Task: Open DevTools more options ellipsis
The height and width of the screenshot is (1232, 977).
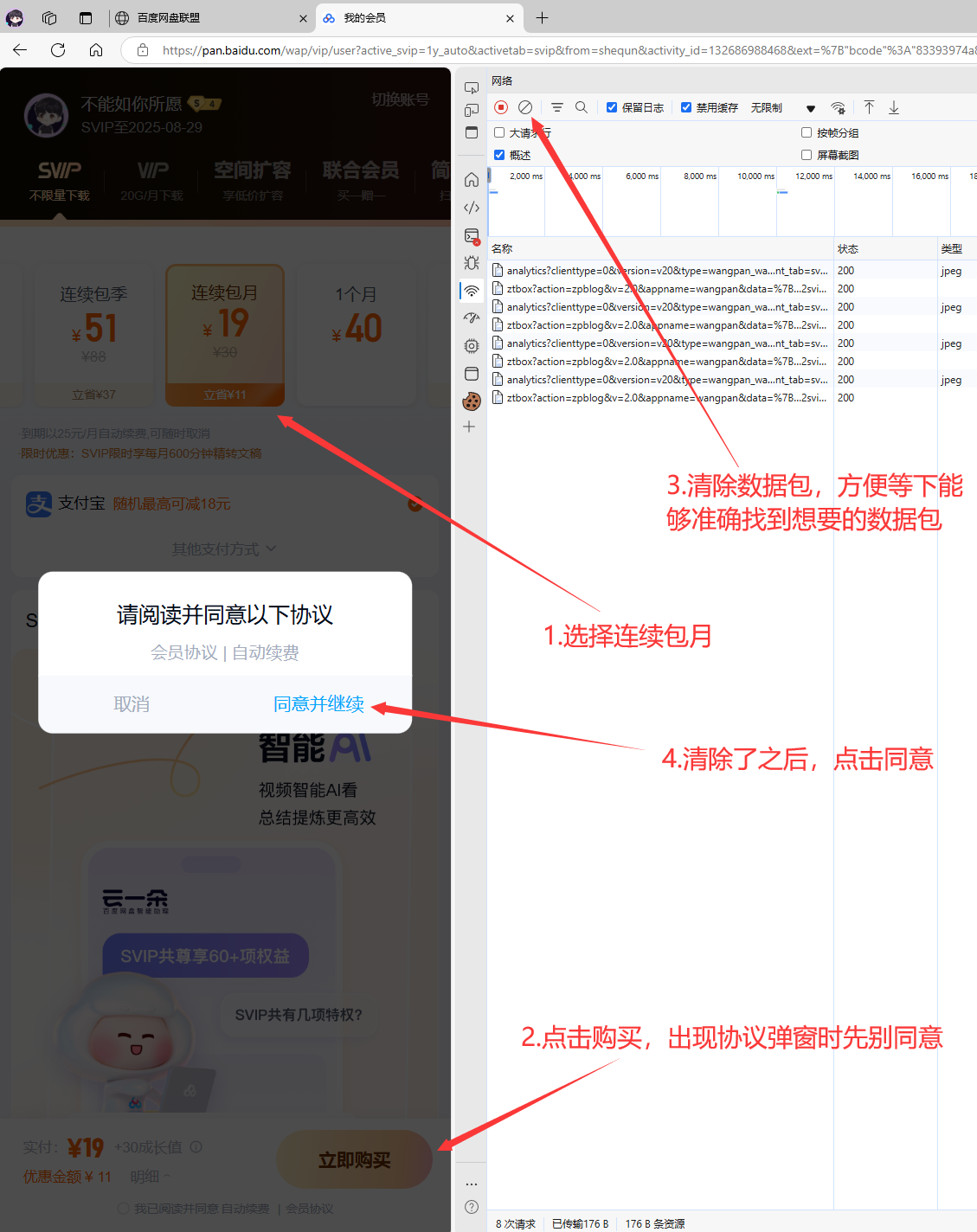Action: coord(472,1184)
